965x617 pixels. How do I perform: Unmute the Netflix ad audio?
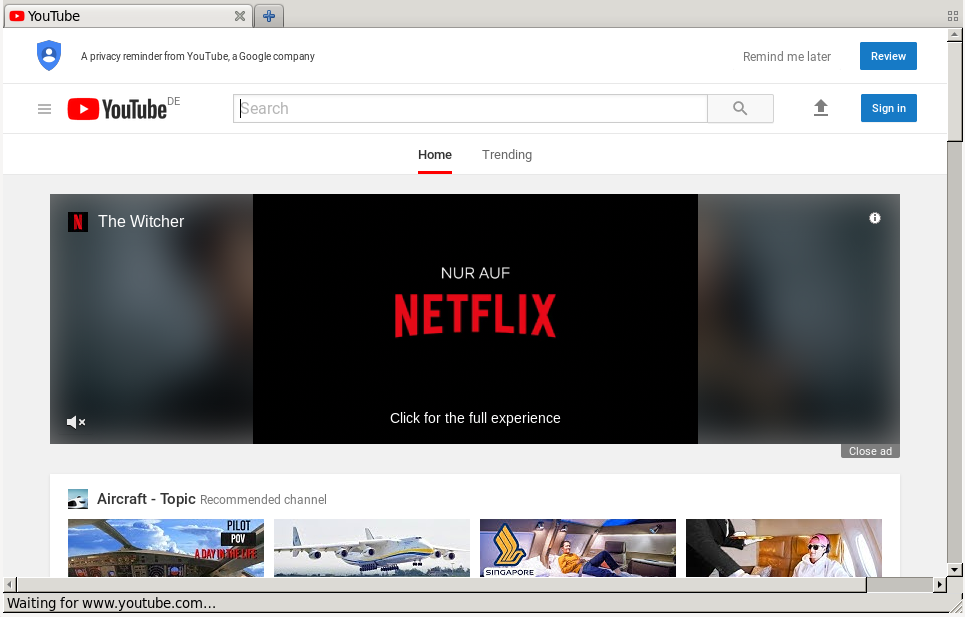tap(76, 422)
